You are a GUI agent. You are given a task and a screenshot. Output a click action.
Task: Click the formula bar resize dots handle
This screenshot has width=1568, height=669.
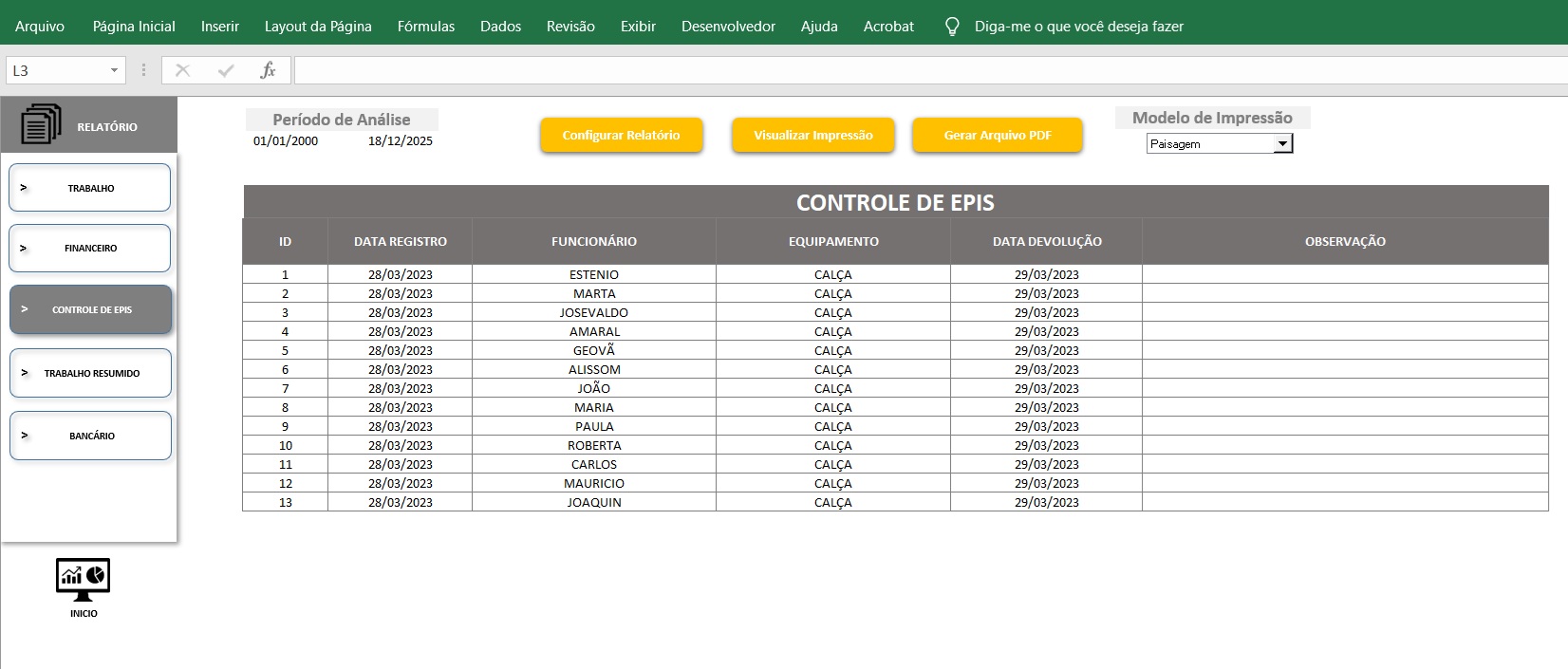143,70
